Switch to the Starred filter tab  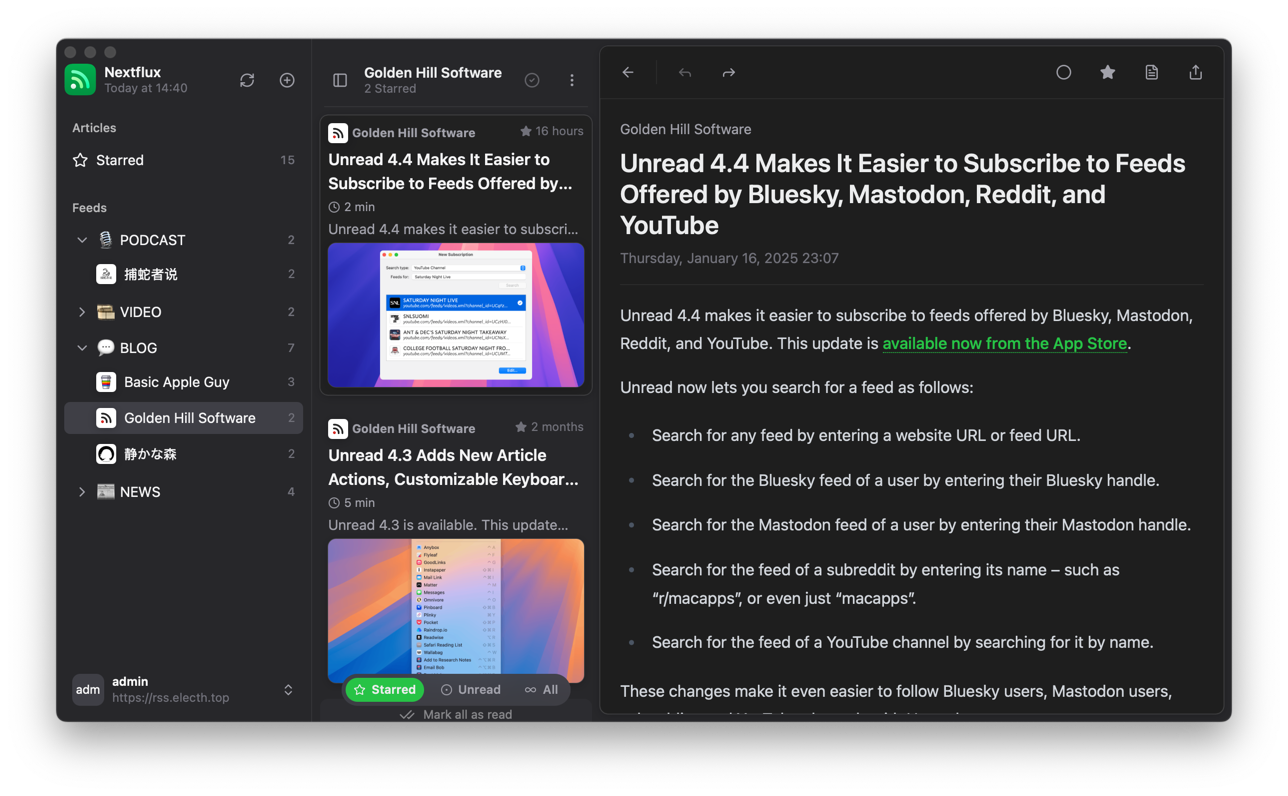click(x=385, y=690)
